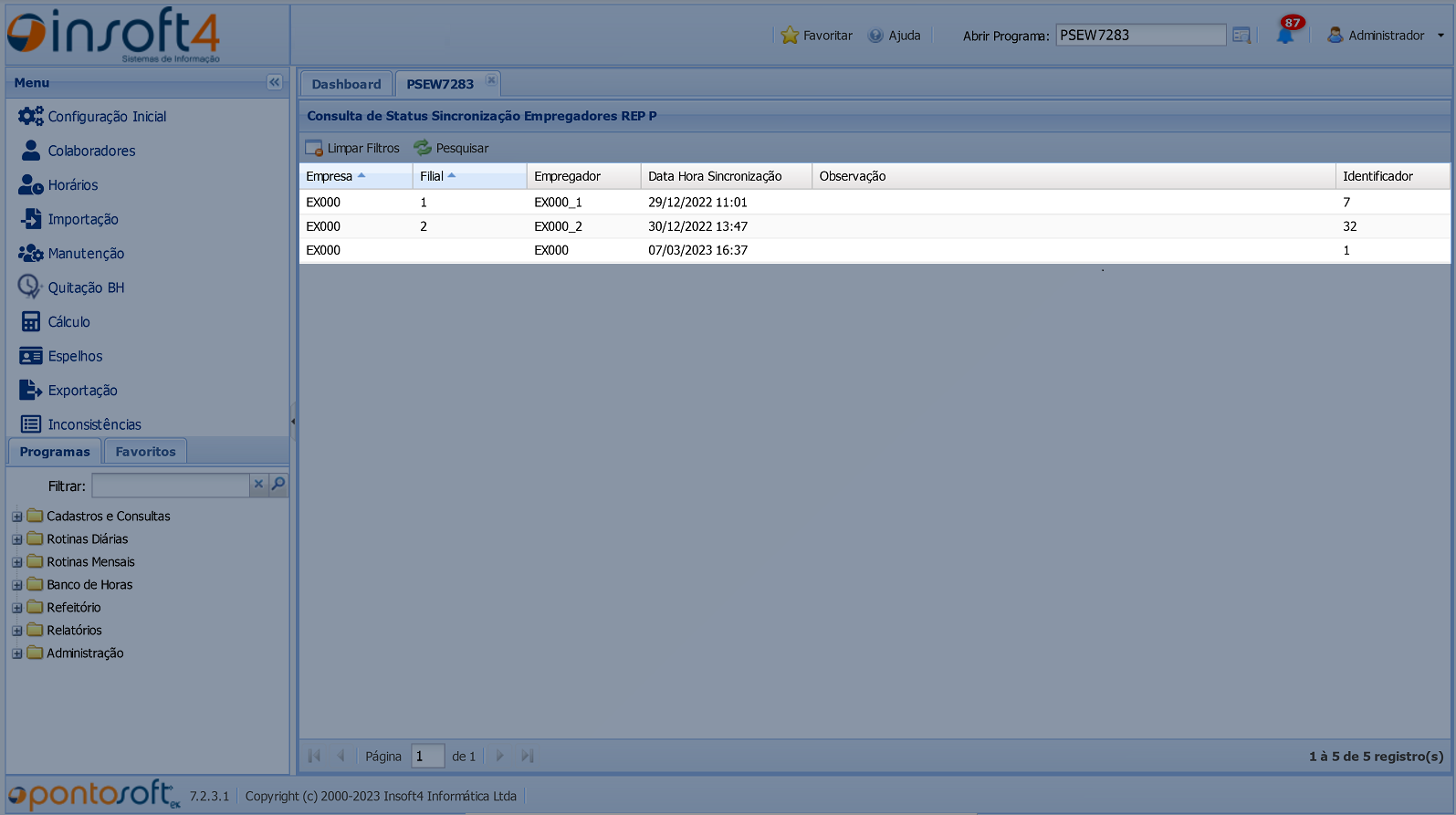
Task: Click the Pesquisar button
Action: coord(452,148)
